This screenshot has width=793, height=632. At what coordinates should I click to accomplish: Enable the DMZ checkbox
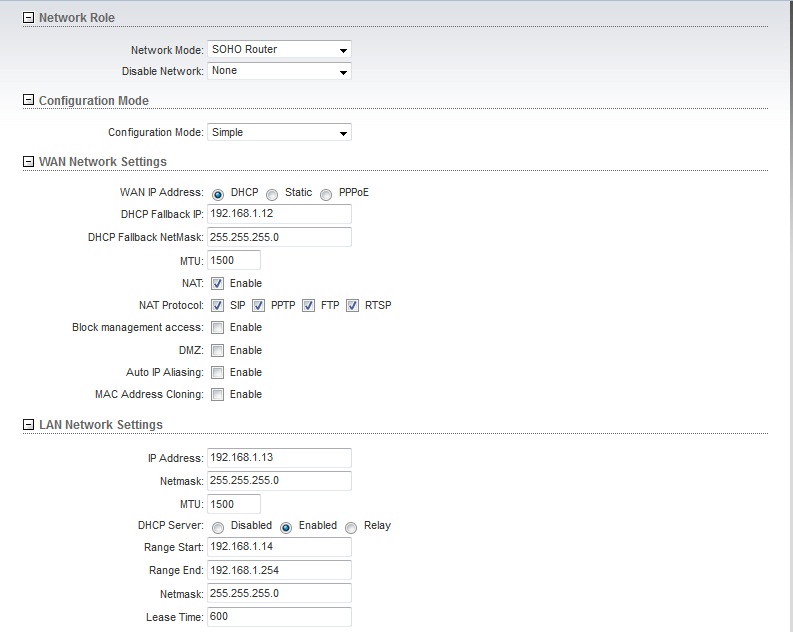(x=218, y=351)
